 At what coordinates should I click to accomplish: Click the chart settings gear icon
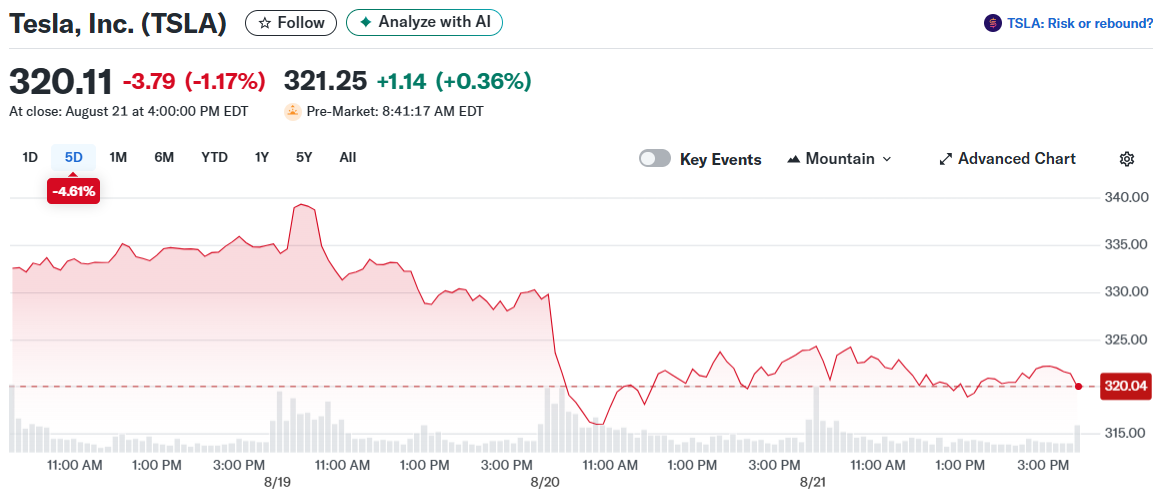1126,159
